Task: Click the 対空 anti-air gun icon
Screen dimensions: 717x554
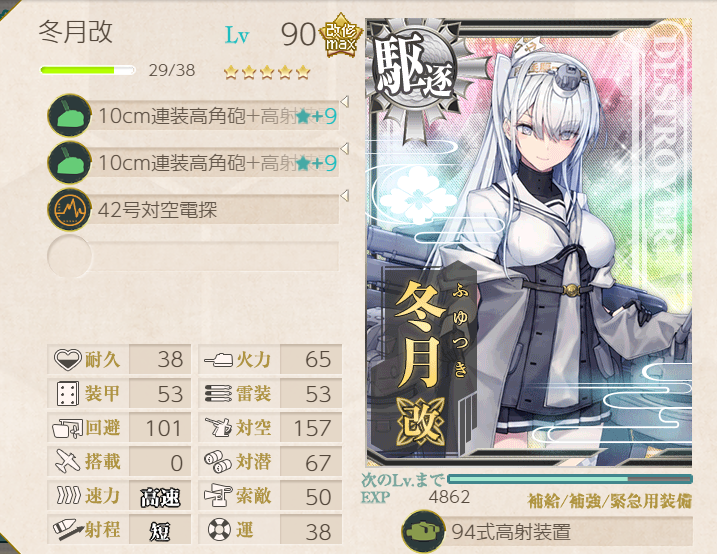Action: 219,428
